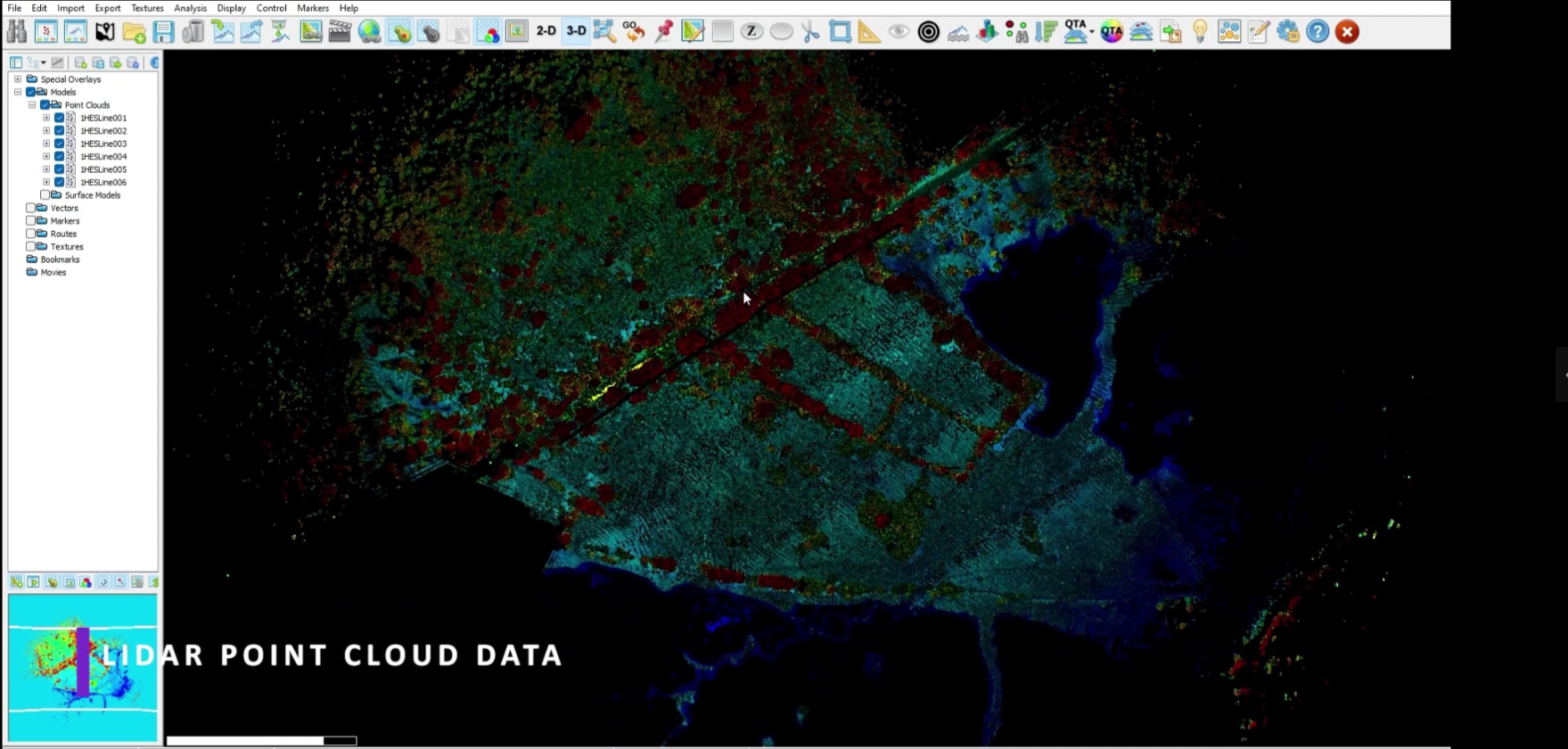The width and height of the screenshot is (1568, 749).
Task: Expand the 1HESLine001 tree node
Action: point(46,118)
